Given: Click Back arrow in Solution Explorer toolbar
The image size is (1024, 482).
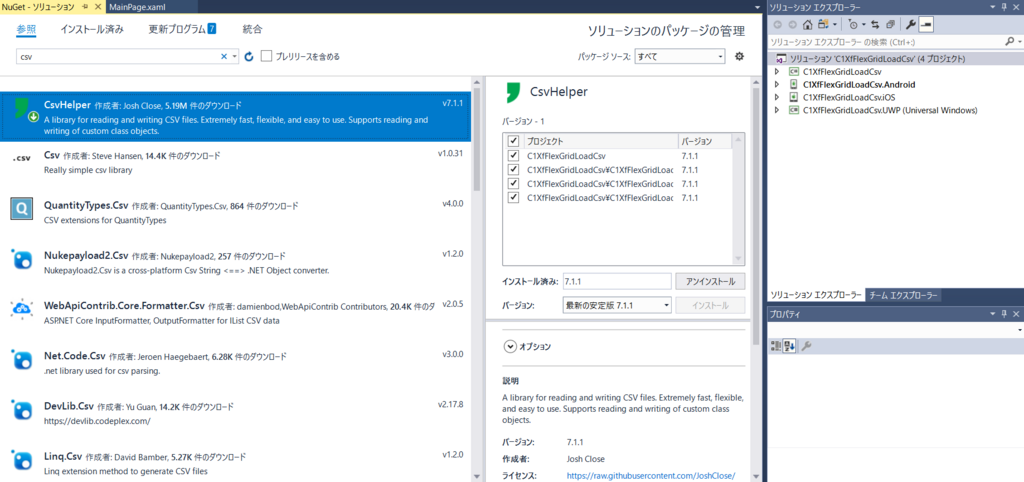Looking at the screenshot, I should click(777, 24).
